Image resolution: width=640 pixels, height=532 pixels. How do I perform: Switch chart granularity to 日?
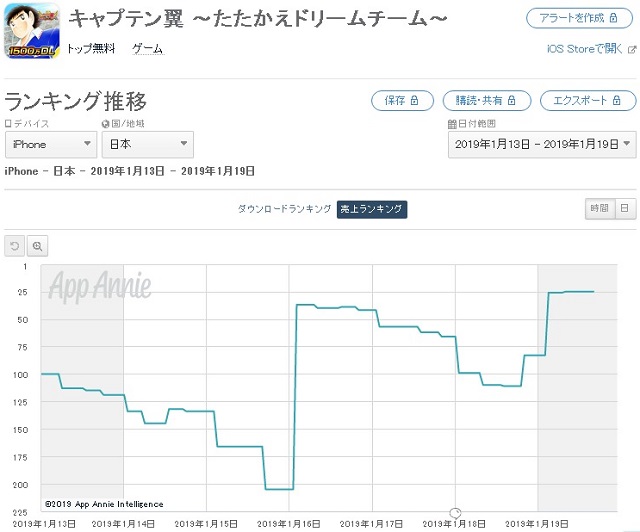[x=625, y=209]
